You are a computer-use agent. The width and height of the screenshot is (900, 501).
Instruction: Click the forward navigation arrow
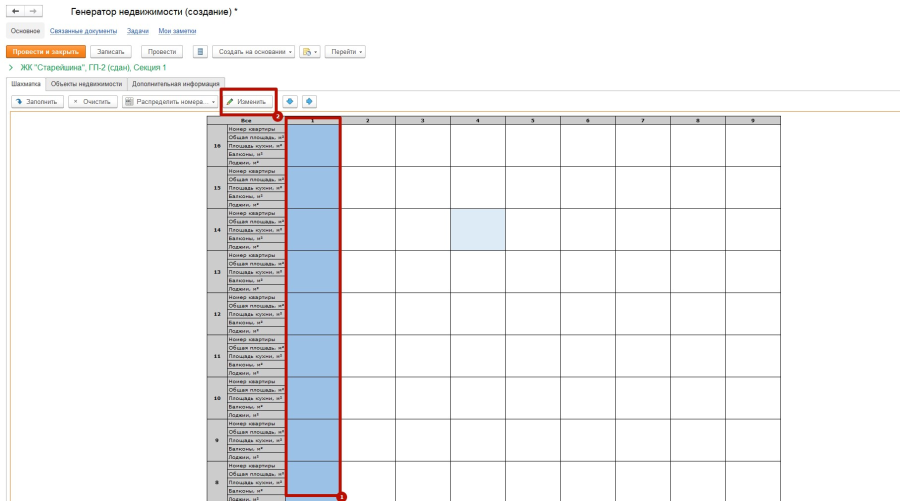pos(34,11)
